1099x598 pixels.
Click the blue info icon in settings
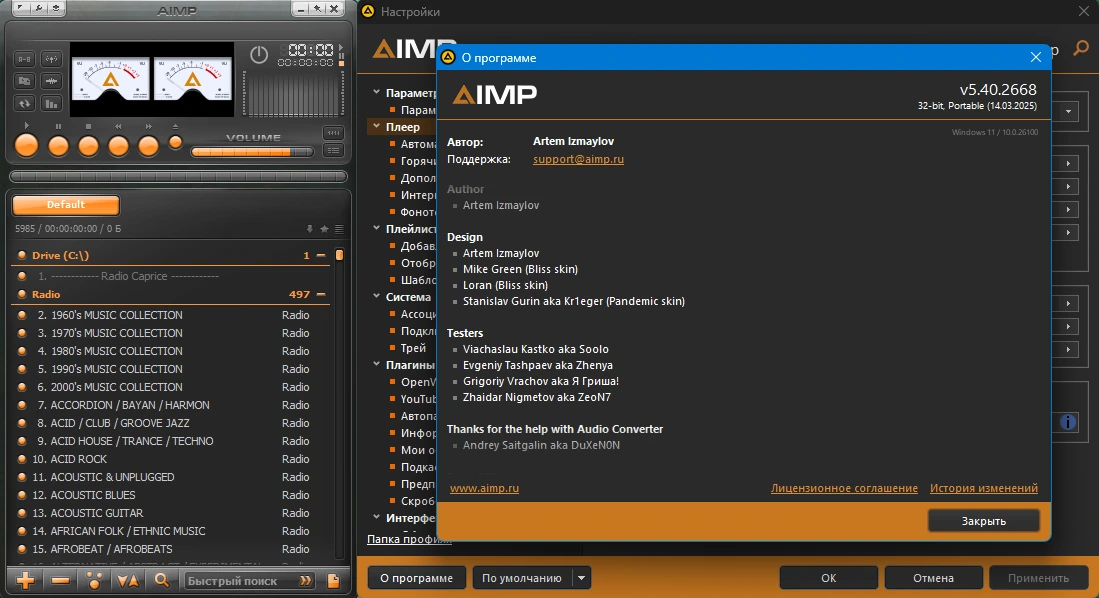click(1067, 422)
